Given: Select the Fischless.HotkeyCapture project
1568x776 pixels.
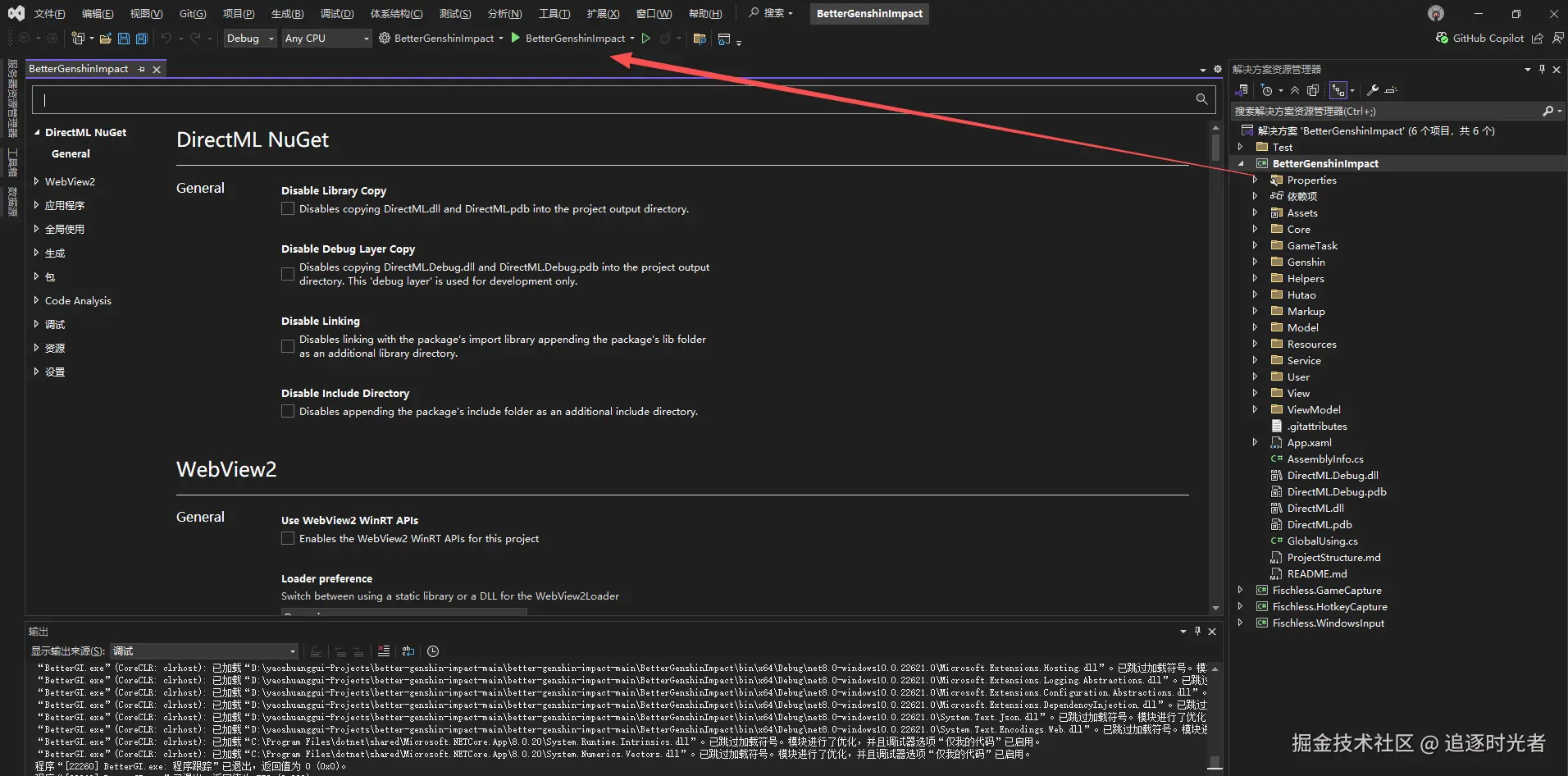Looking at the screenshot, I should click(1329, 606).
